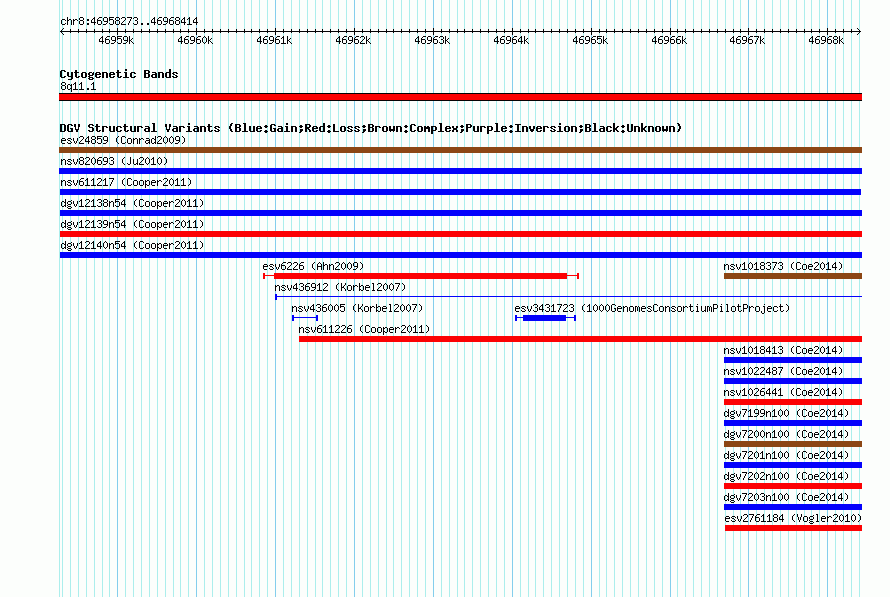Select esv3431723 (1000GenomesConsortiumPilotProject) label
890x597 pixels.
pyautogui.click(x=652, y=308)
